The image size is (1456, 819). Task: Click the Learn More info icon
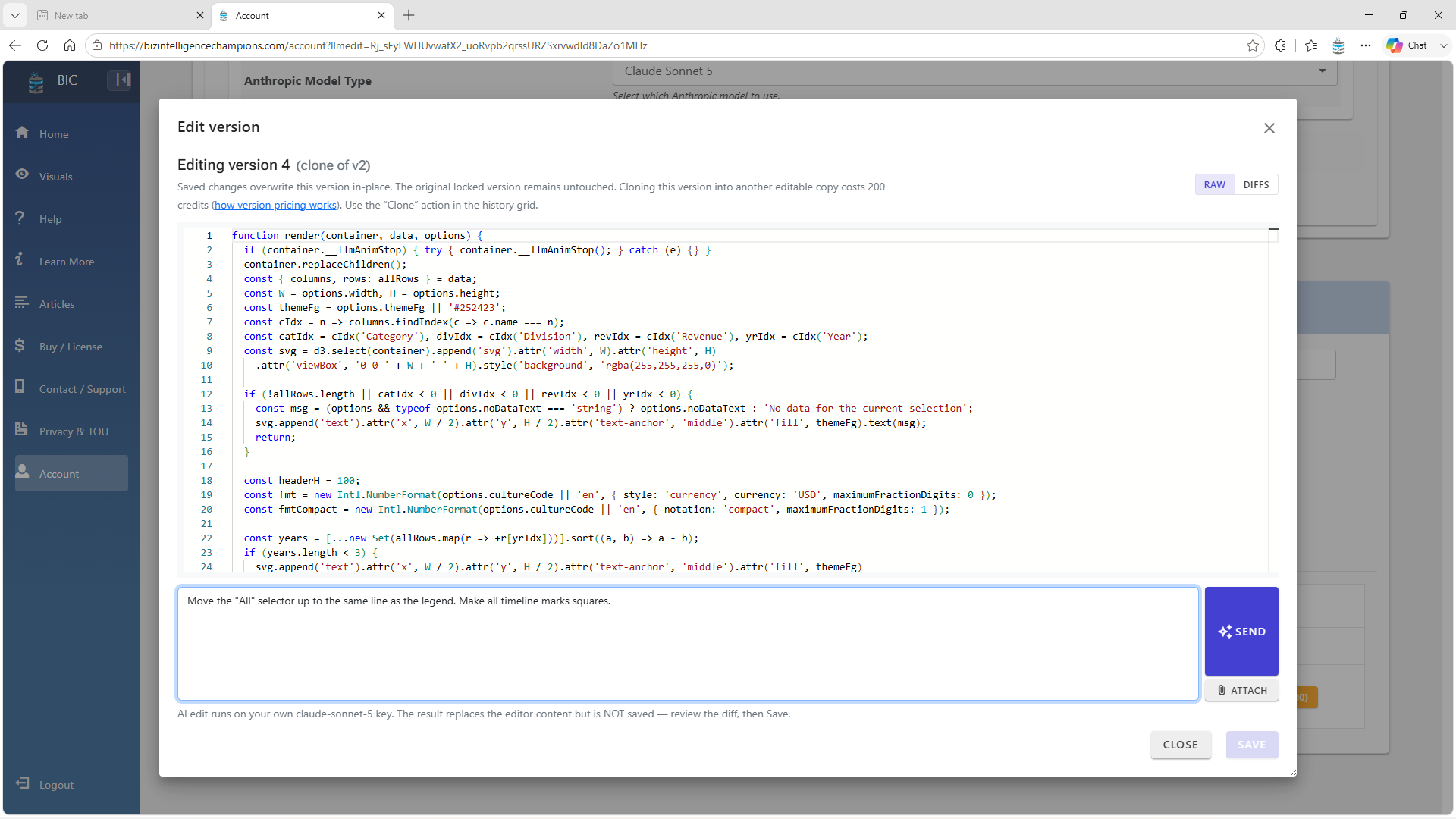click(x=20, y=259)
